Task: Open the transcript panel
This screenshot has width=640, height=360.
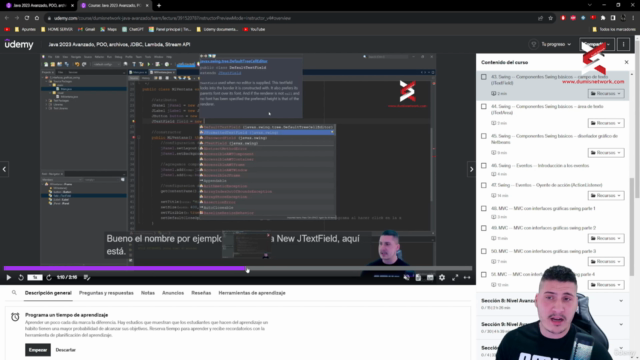Action: pyautogui.click(x=418, y=278)
